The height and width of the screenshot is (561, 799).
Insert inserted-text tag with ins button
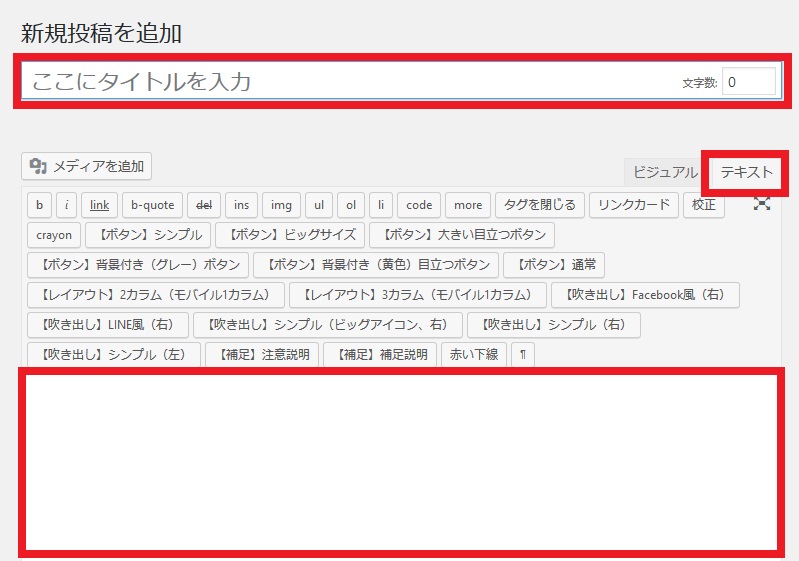(242, 205)
